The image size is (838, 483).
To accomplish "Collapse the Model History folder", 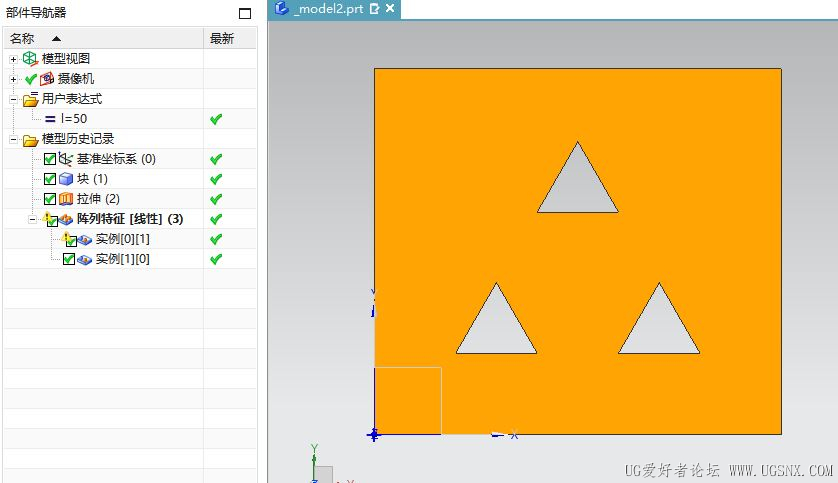I will tap(13, 139).
